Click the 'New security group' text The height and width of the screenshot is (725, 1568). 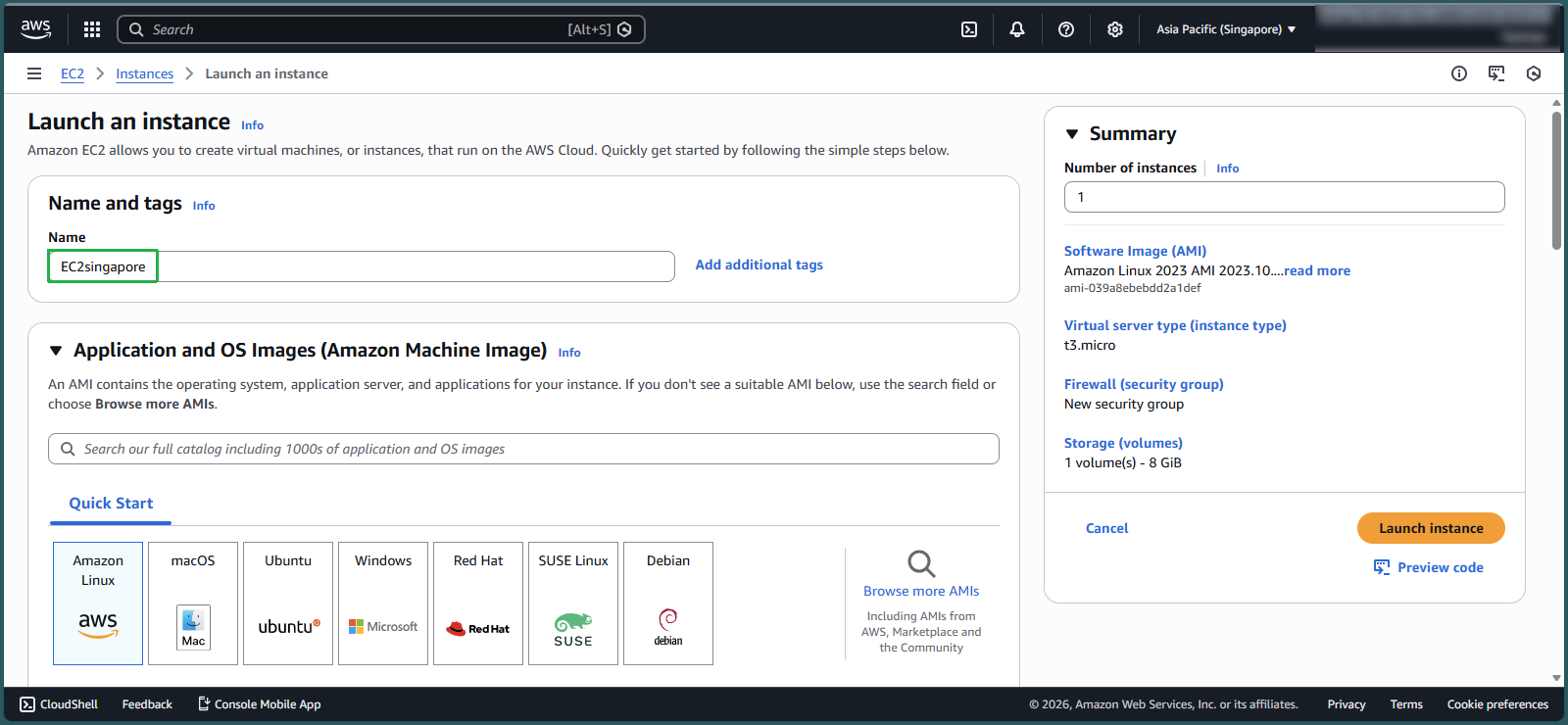(1124, 404)
